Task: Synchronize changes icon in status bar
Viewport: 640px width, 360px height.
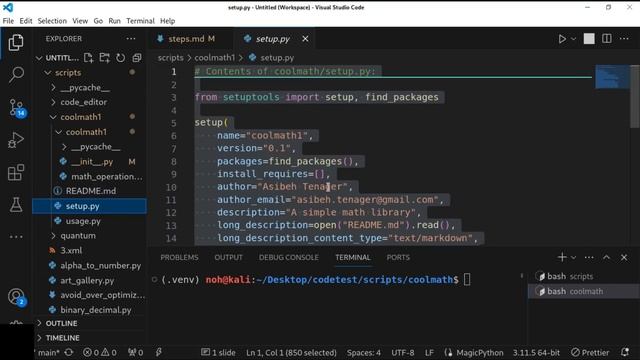Action: point(69,352)
